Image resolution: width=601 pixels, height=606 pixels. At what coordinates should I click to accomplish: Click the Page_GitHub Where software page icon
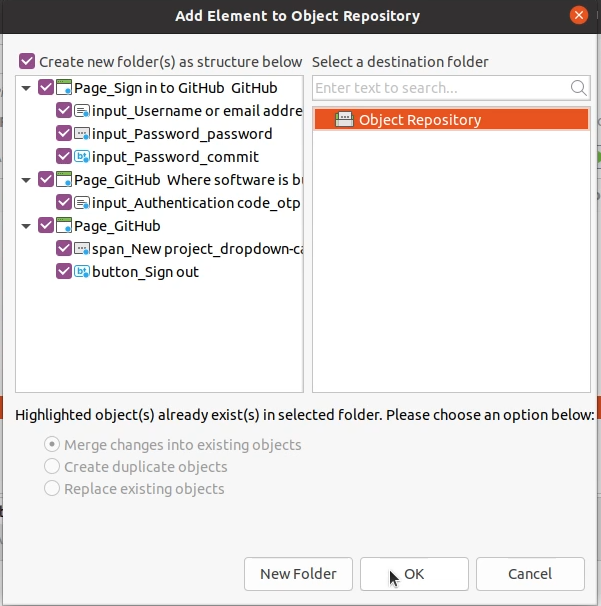pos(64,179)
